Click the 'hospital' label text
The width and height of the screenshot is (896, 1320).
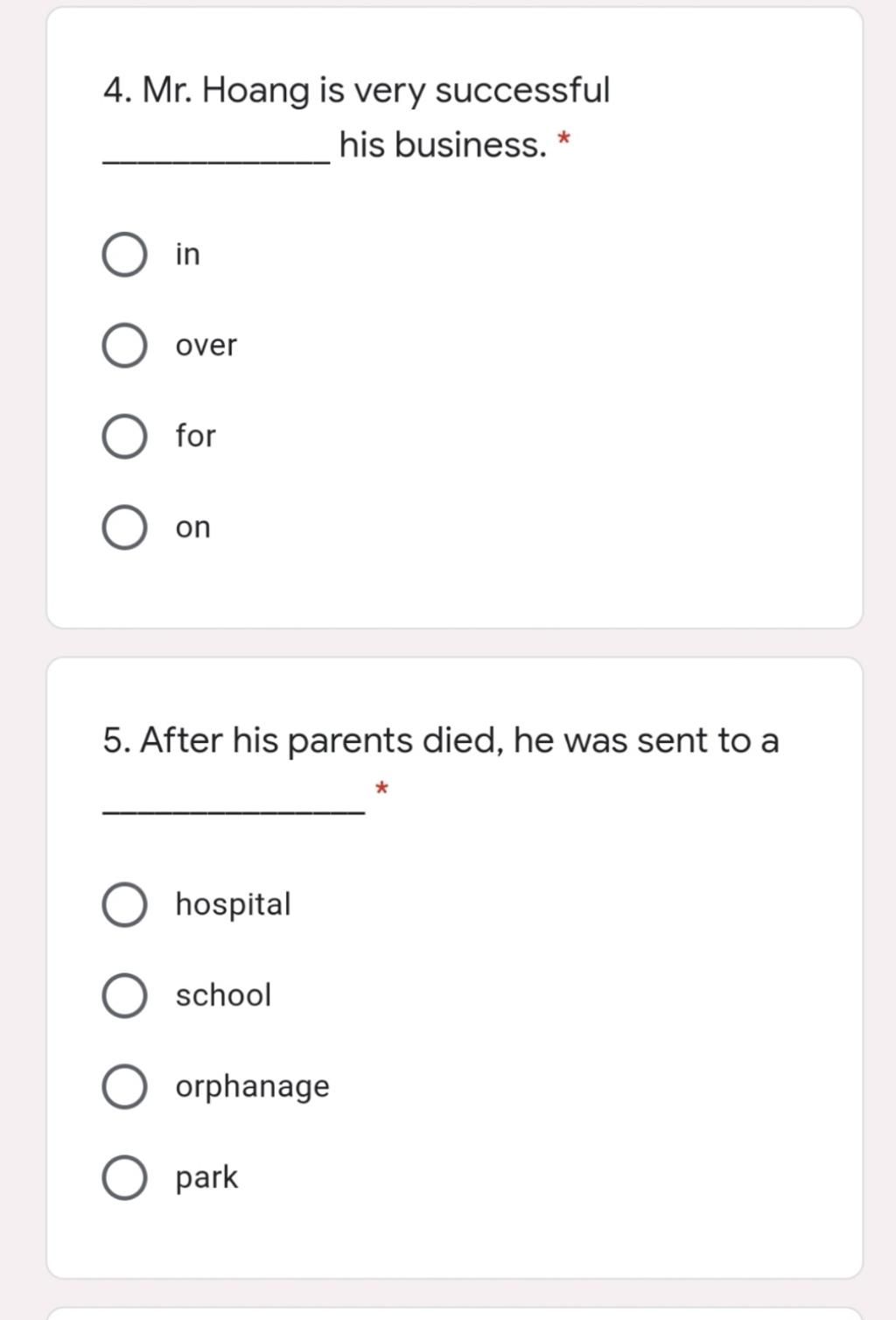pyautogui.click(x=233, y=905)
